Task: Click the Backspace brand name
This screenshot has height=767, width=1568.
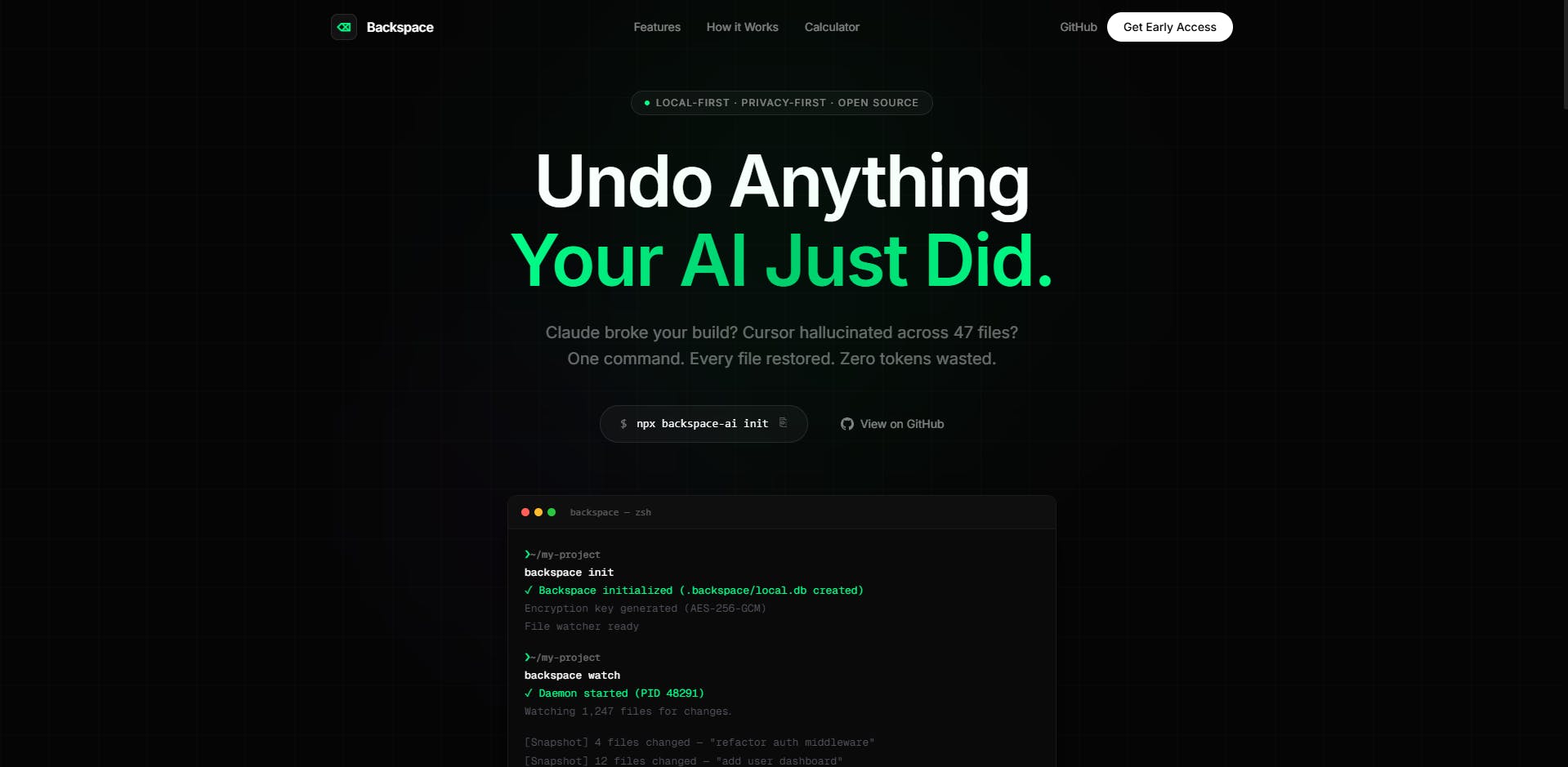Action: [400, 27]
